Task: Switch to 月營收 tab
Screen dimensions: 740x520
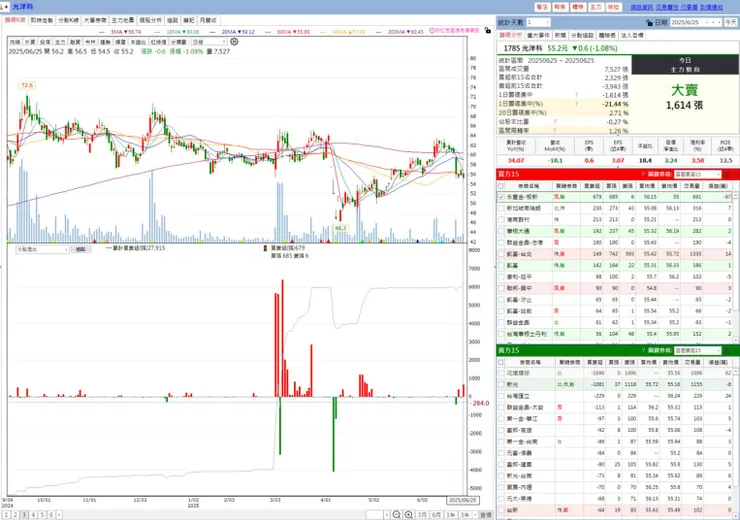Action: click(x=208, y=20)
